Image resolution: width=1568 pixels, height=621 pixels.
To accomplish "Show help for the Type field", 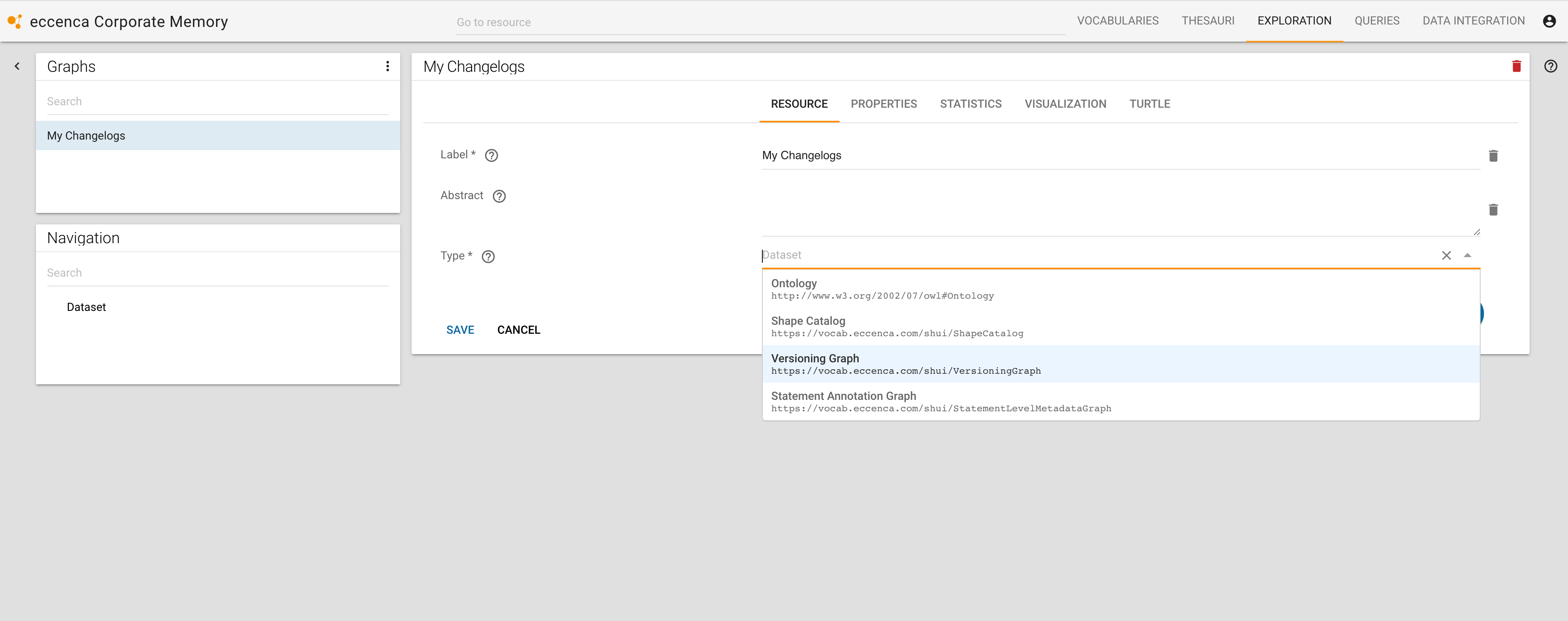I will click(488, 257).
